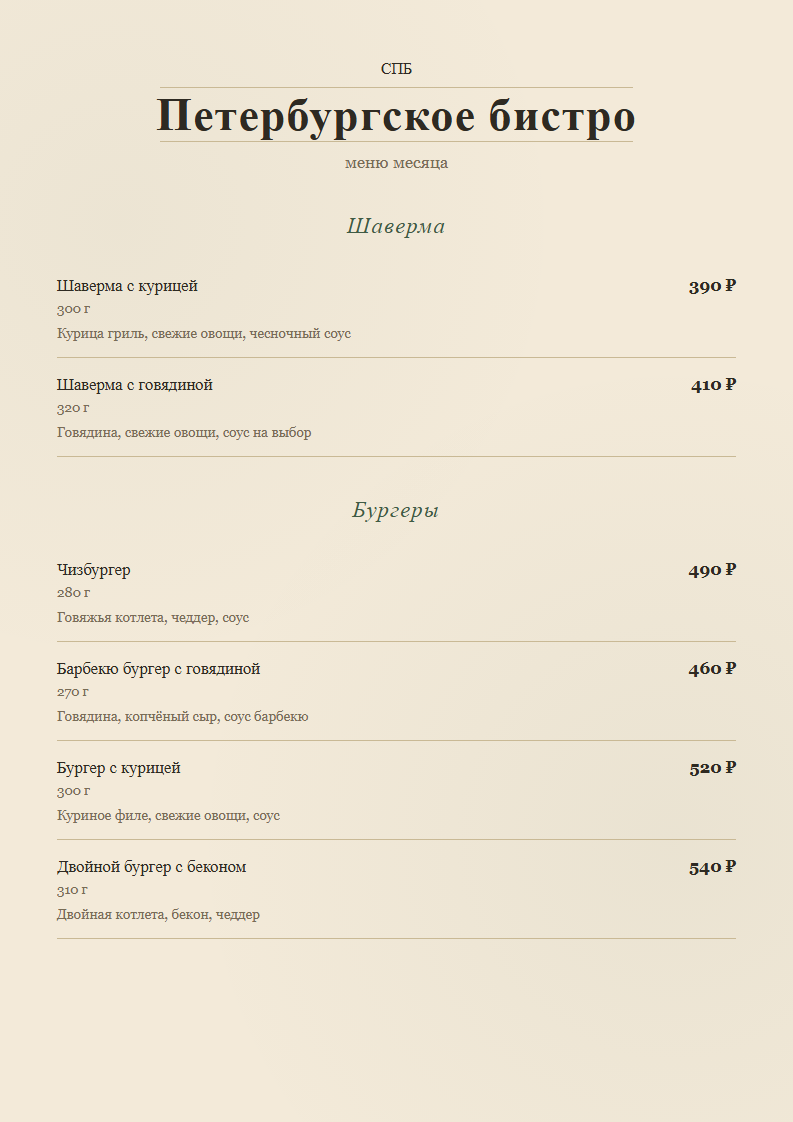
Task: Click the Петербургское бистро title
Action: pos(396,115)
